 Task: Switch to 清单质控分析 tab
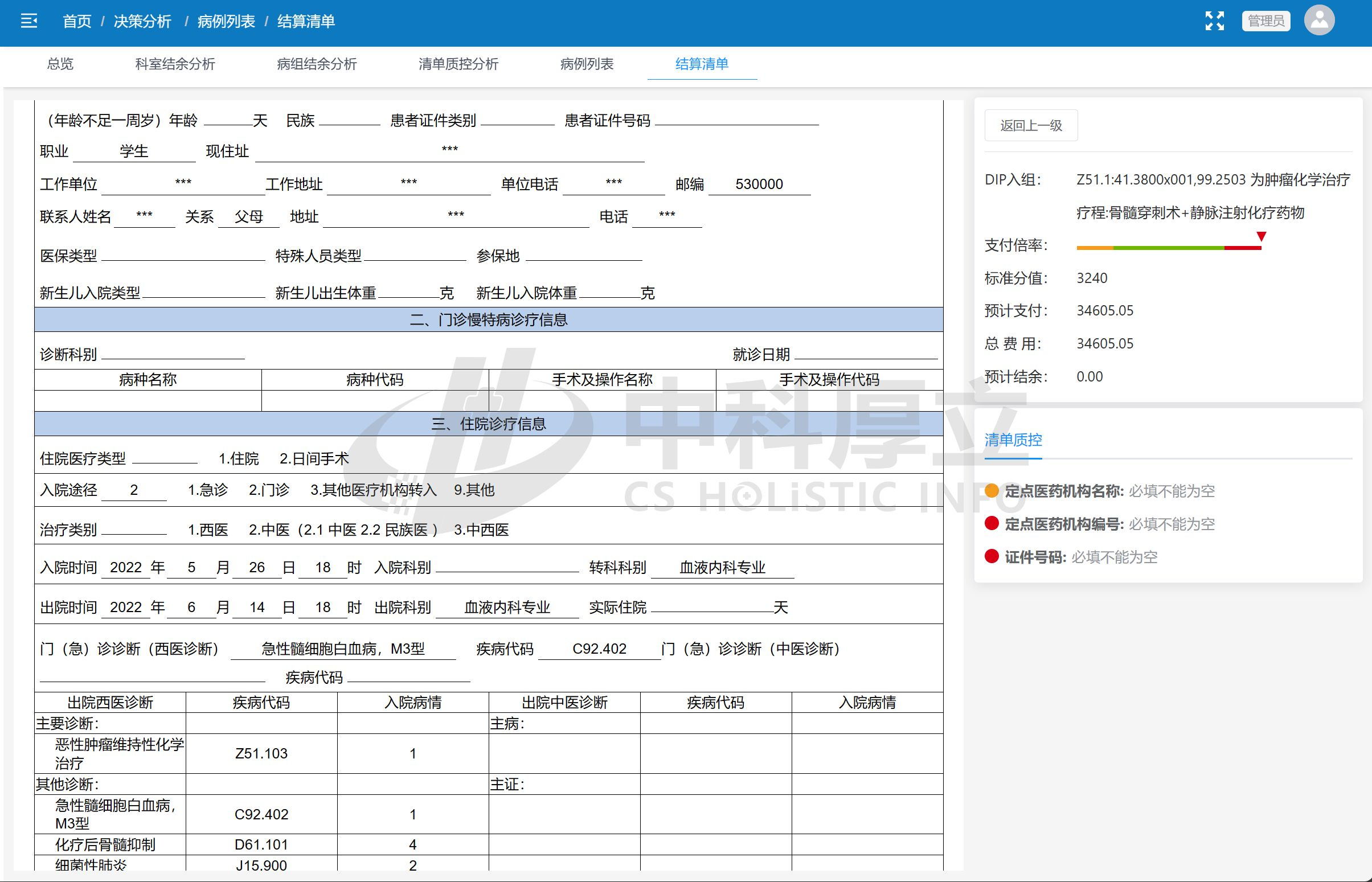click(x=458, y=64)
